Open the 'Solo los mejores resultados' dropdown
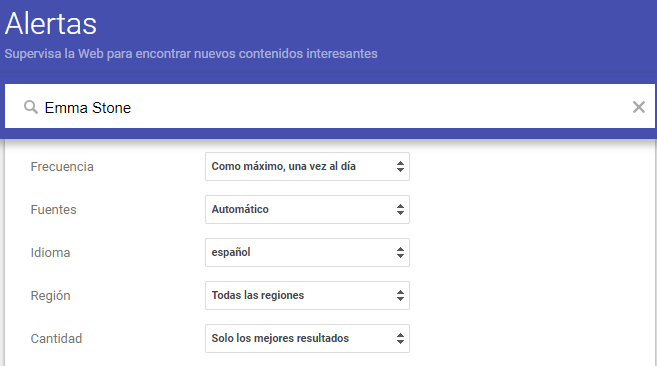The height and width of the screenshot is (366, 657). pos(307,338)
